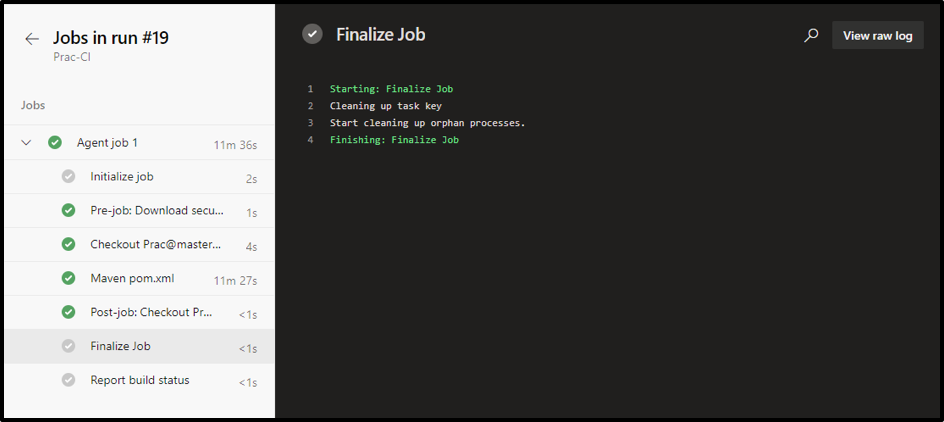Click the Prac-CI pipeline name
The image size is (944, 422).
pyautogui.click(x=73, y=57)
